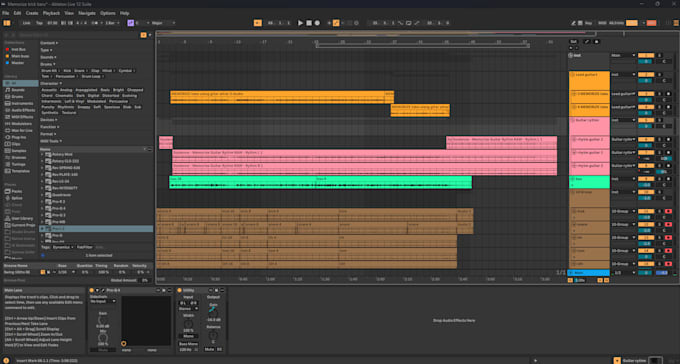Click the MIDI map mode button

[602, 23]
